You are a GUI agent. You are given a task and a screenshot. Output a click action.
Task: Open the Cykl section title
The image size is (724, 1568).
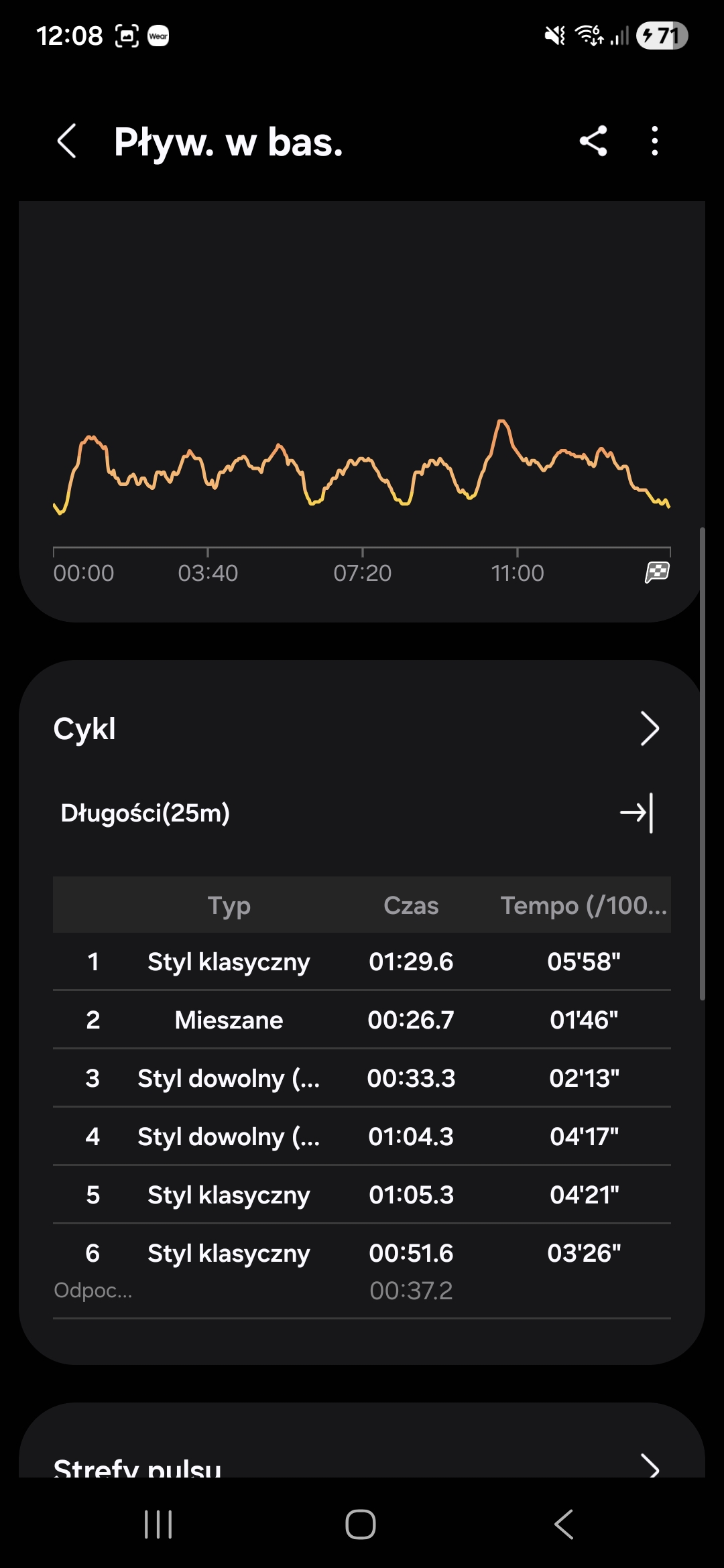tap(84, 728)
